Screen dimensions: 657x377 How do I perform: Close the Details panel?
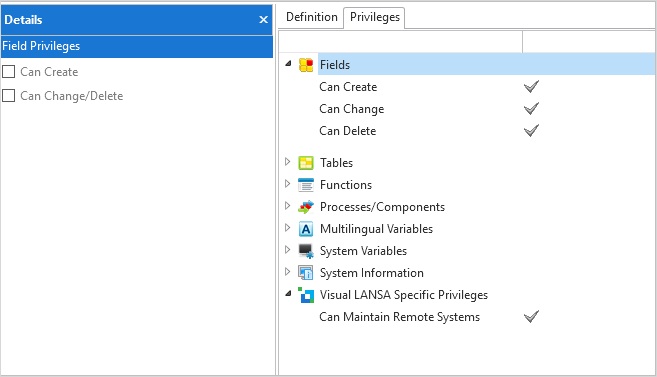pos(264,20)
